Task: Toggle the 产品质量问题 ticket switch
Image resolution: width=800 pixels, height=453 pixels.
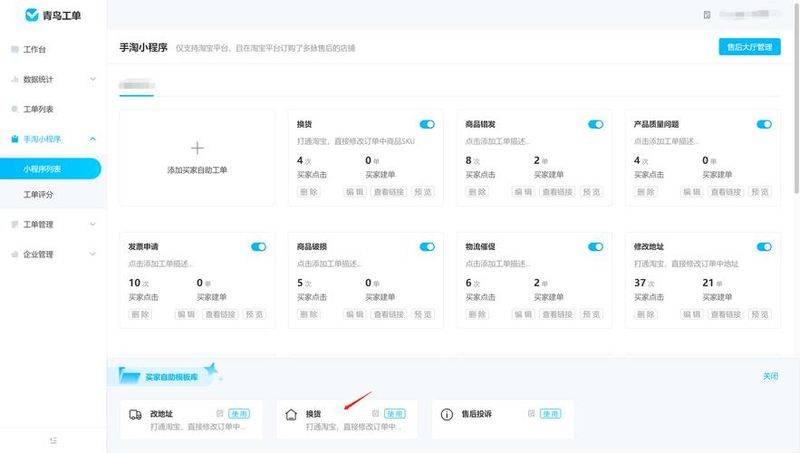Action: click(x=764, y=124)
